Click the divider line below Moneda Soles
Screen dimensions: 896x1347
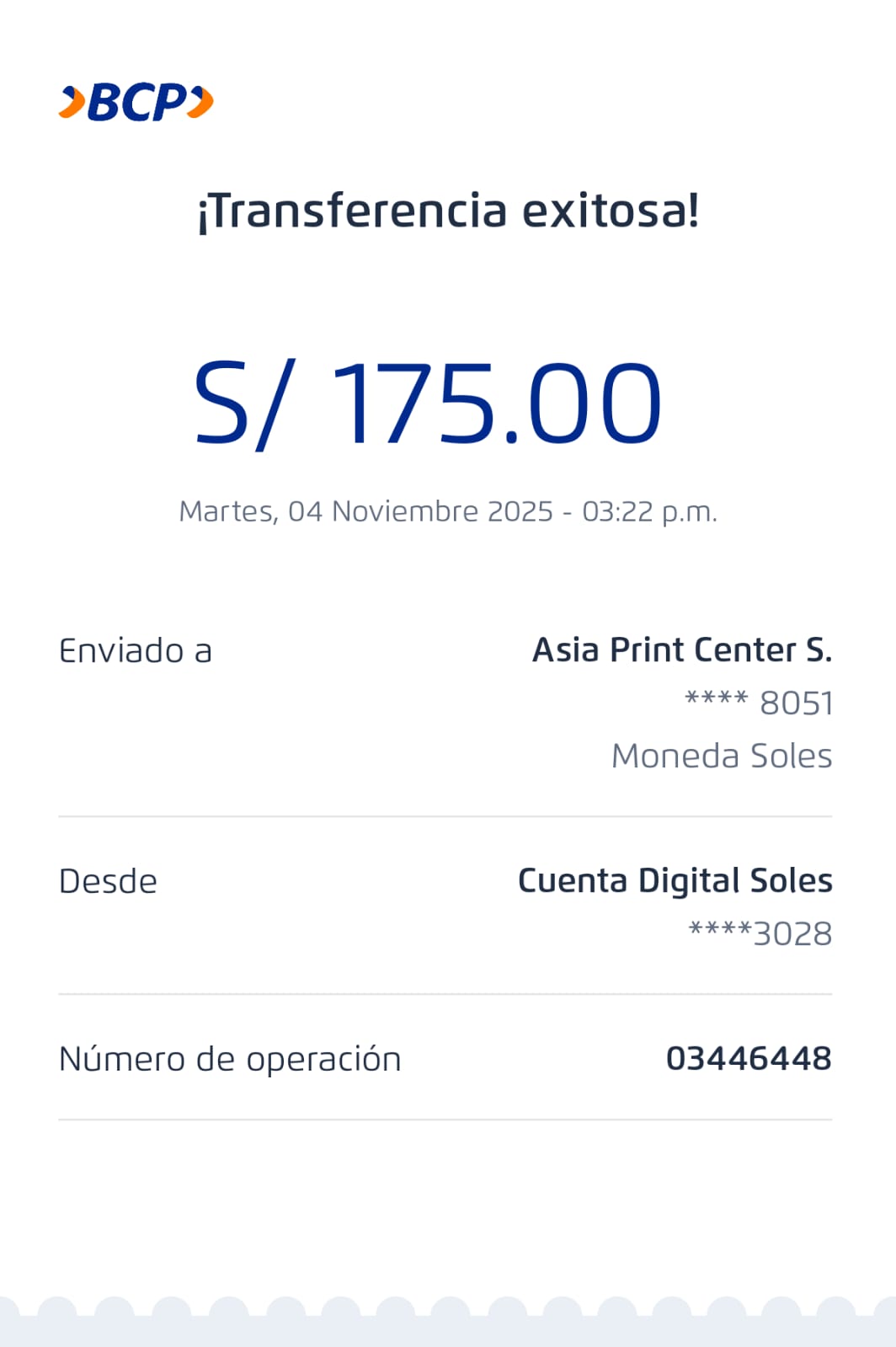point(445,816)
